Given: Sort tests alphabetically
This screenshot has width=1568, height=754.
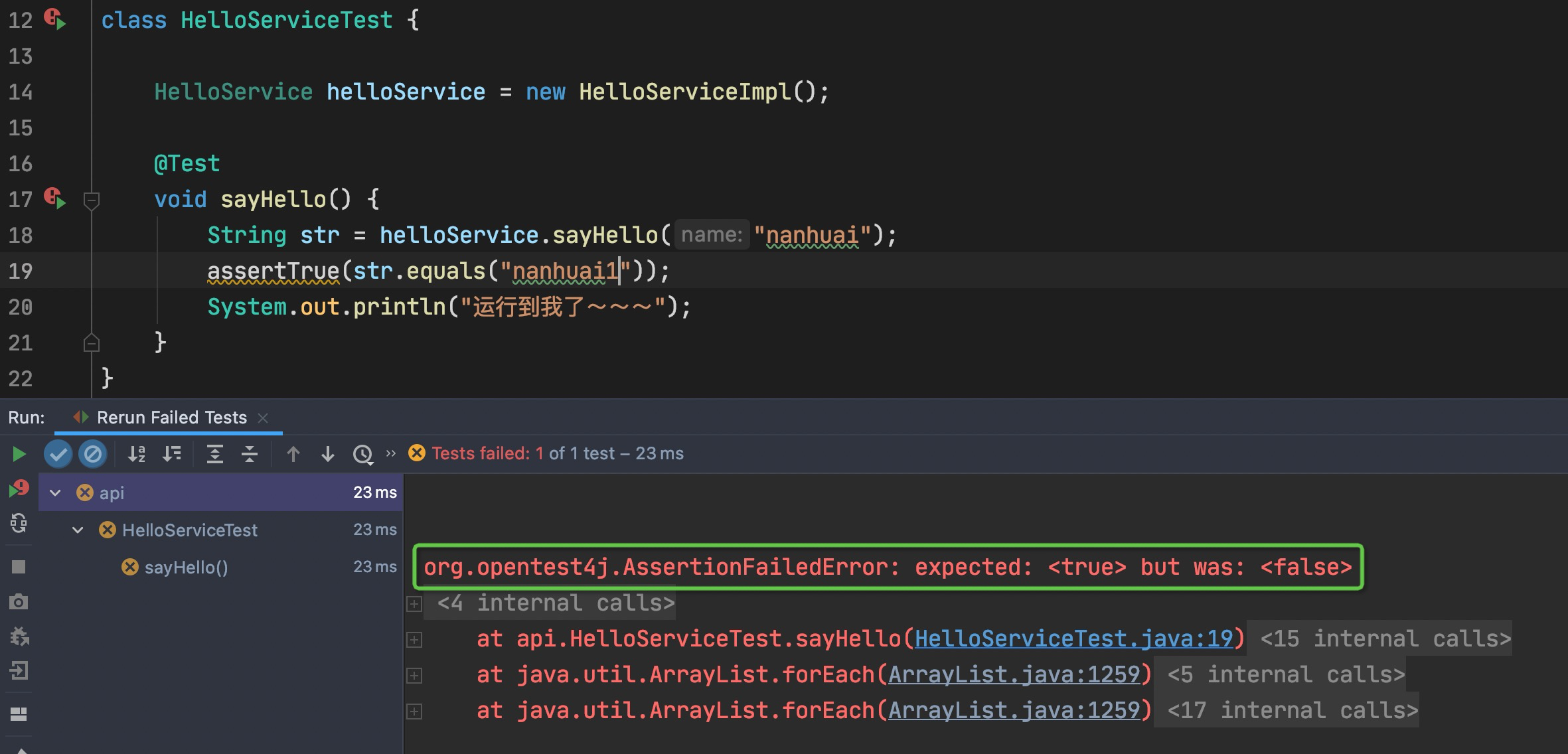Looking at the screenshot, I should point(137,454).
